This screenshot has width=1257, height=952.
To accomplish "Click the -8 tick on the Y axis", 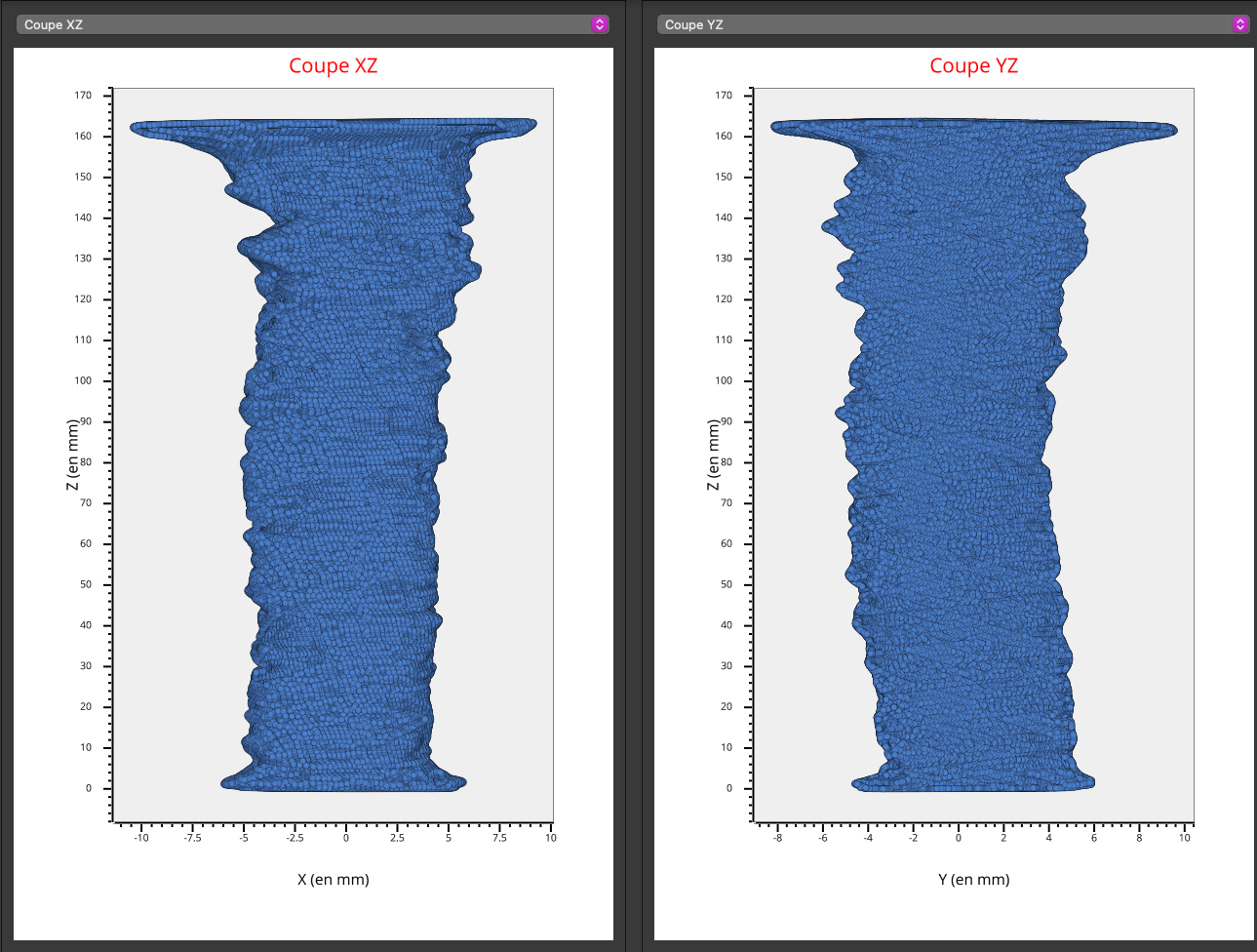I will tap(777, 838).
